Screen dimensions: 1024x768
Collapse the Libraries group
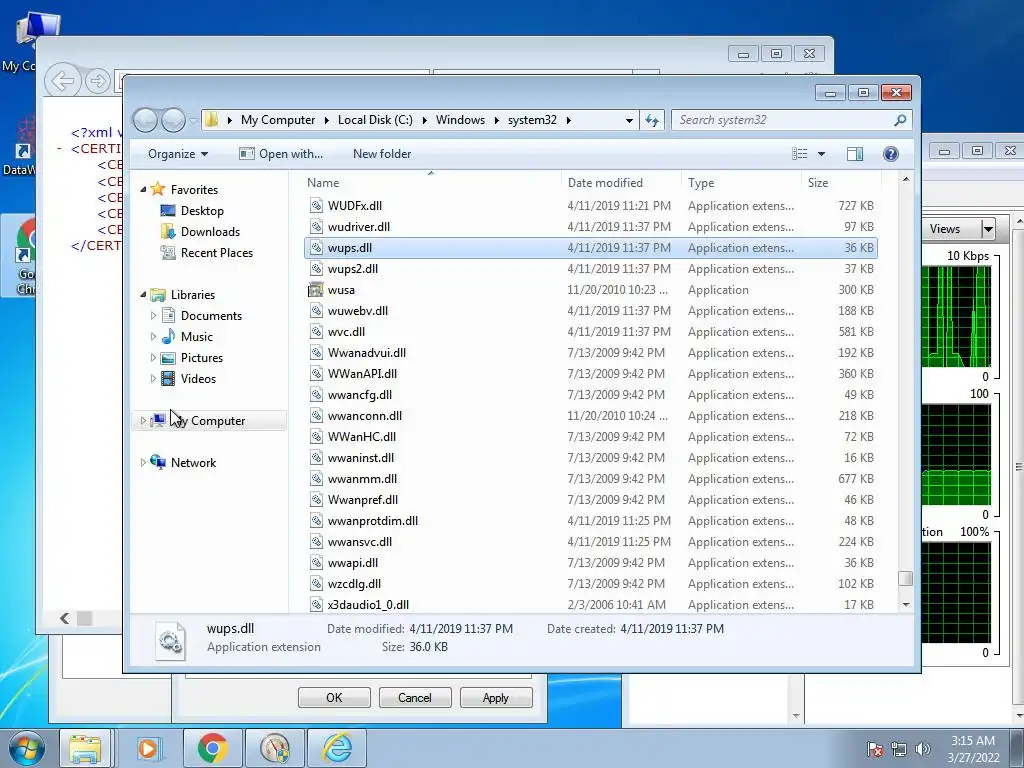pyautogui.click(x=143, y=295)
